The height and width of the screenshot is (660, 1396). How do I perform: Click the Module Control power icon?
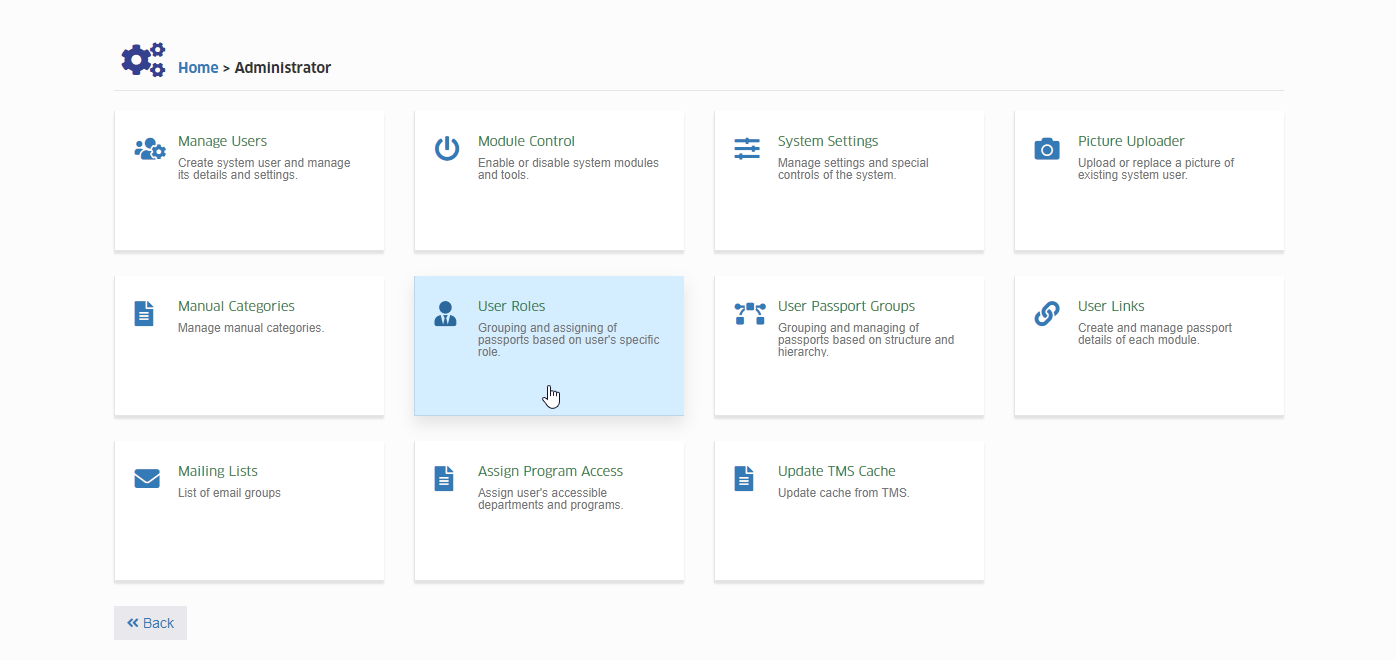[447, 149]
